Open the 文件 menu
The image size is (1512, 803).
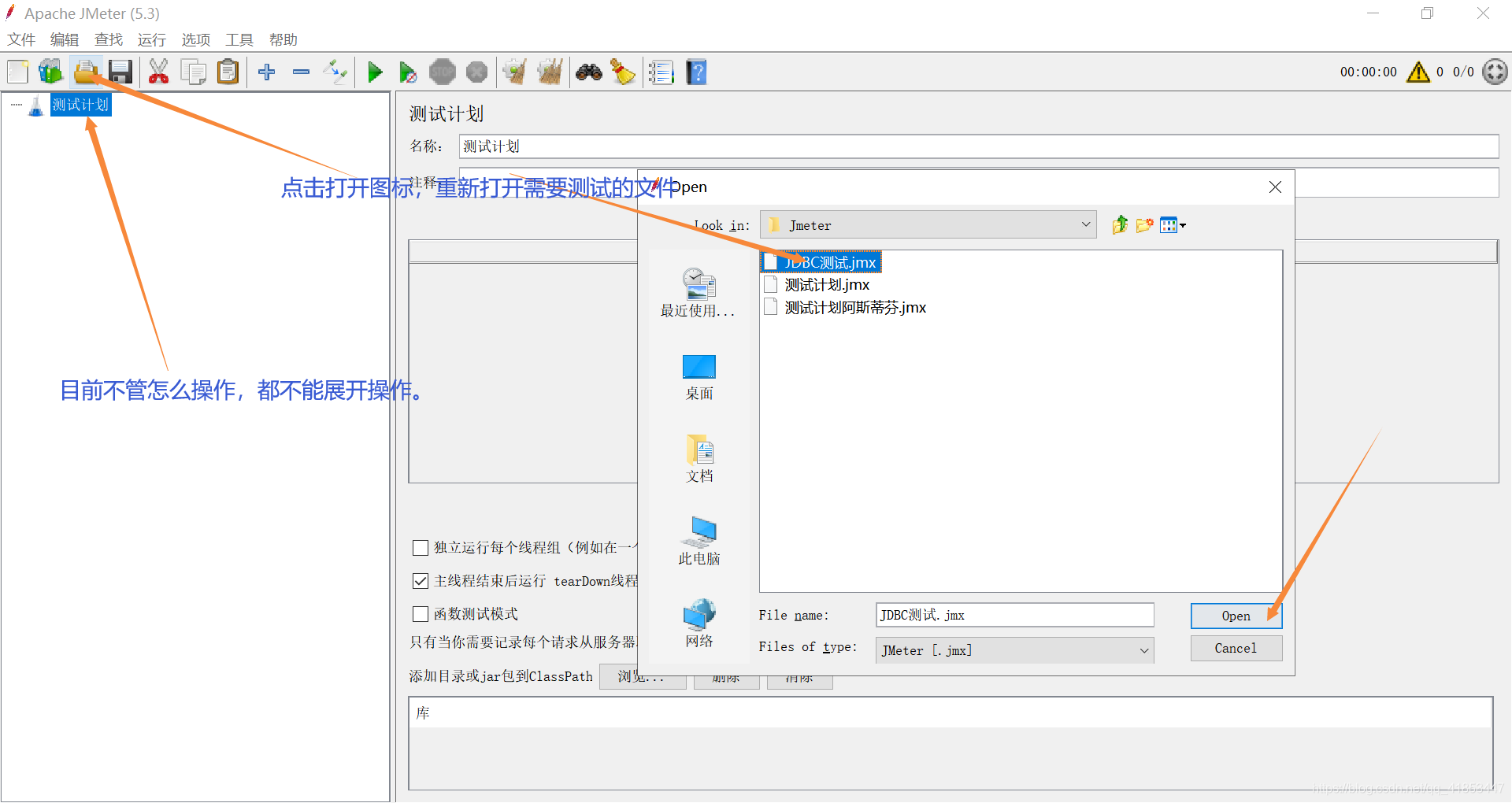tap(21, 39)
